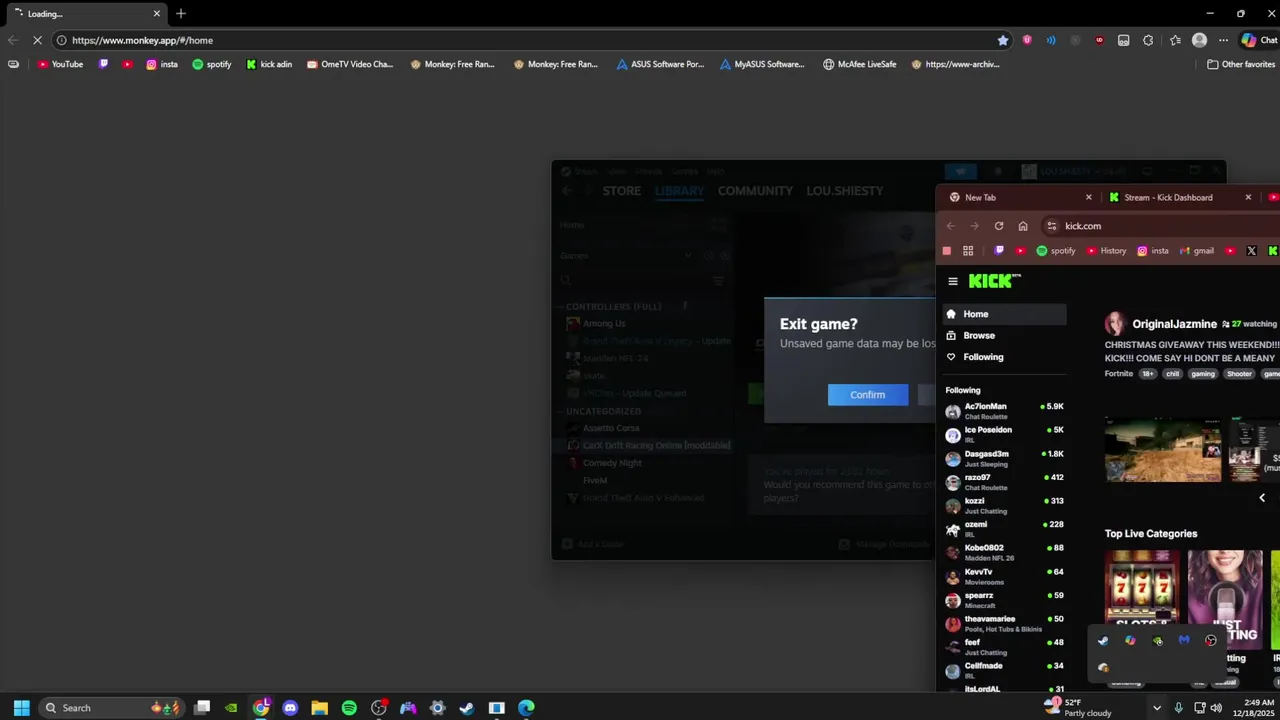Open the Twitch bookmark in Edge favorites bar
Image resolution: width=1280 pixels, height=720 pixels.
(103, 64)
